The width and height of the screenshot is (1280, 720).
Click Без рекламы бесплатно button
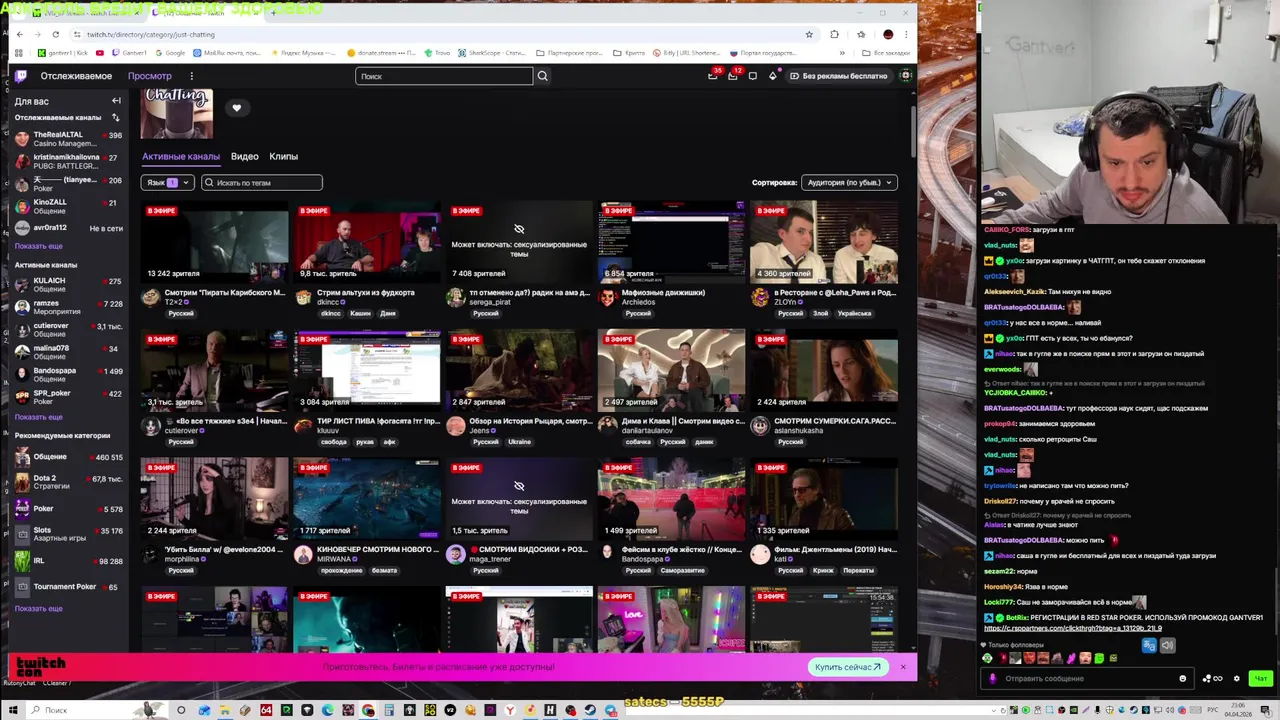(x=838, y=76)
